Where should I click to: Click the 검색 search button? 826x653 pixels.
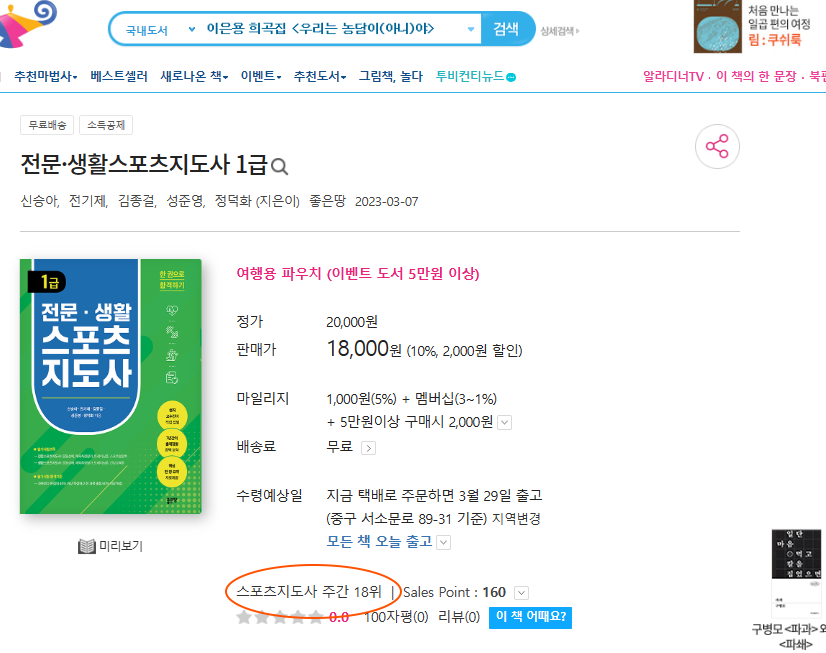coord(506,29)
